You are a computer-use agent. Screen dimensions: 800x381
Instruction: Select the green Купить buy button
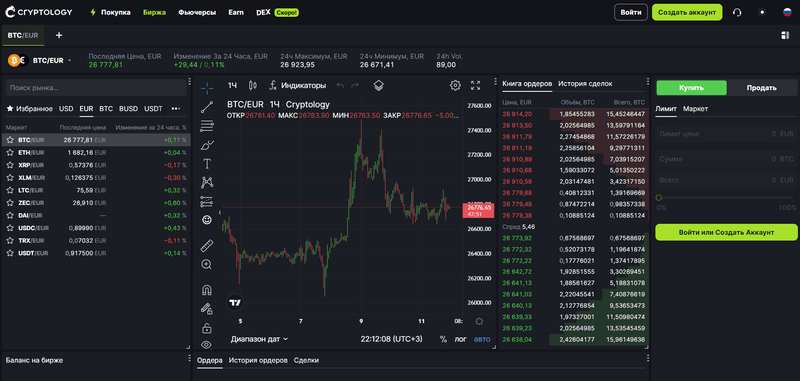tap(691, 88)
